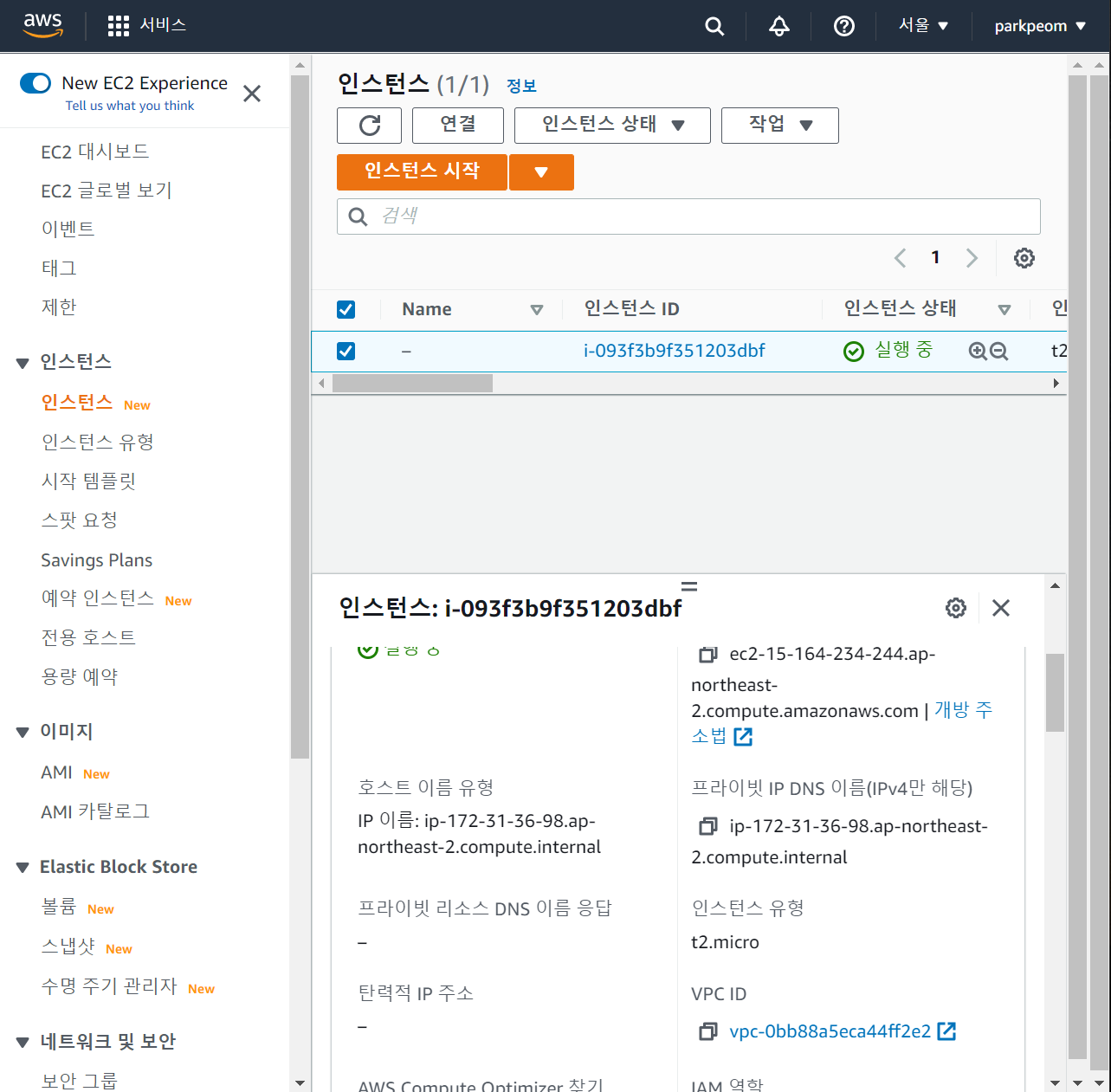Copy the private IP DNS name
The height and width of the screenshot is (1092, 1111).
[x=708, y=827]
